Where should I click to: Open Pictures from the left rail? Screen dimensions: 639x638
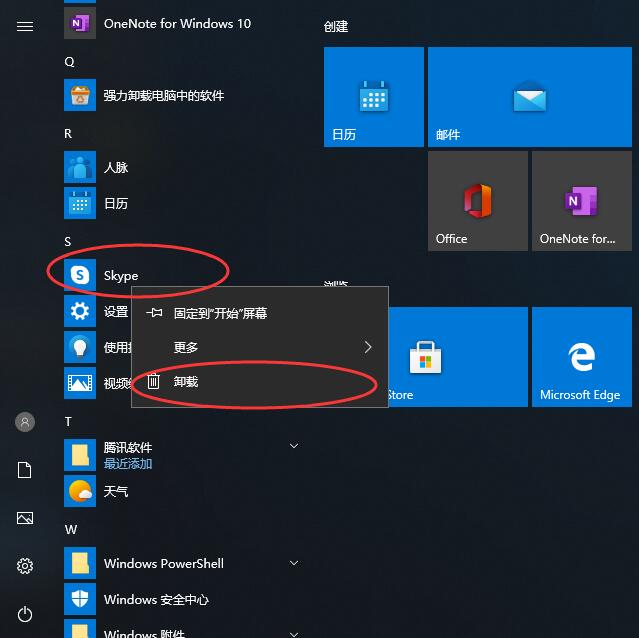[25, 518]
